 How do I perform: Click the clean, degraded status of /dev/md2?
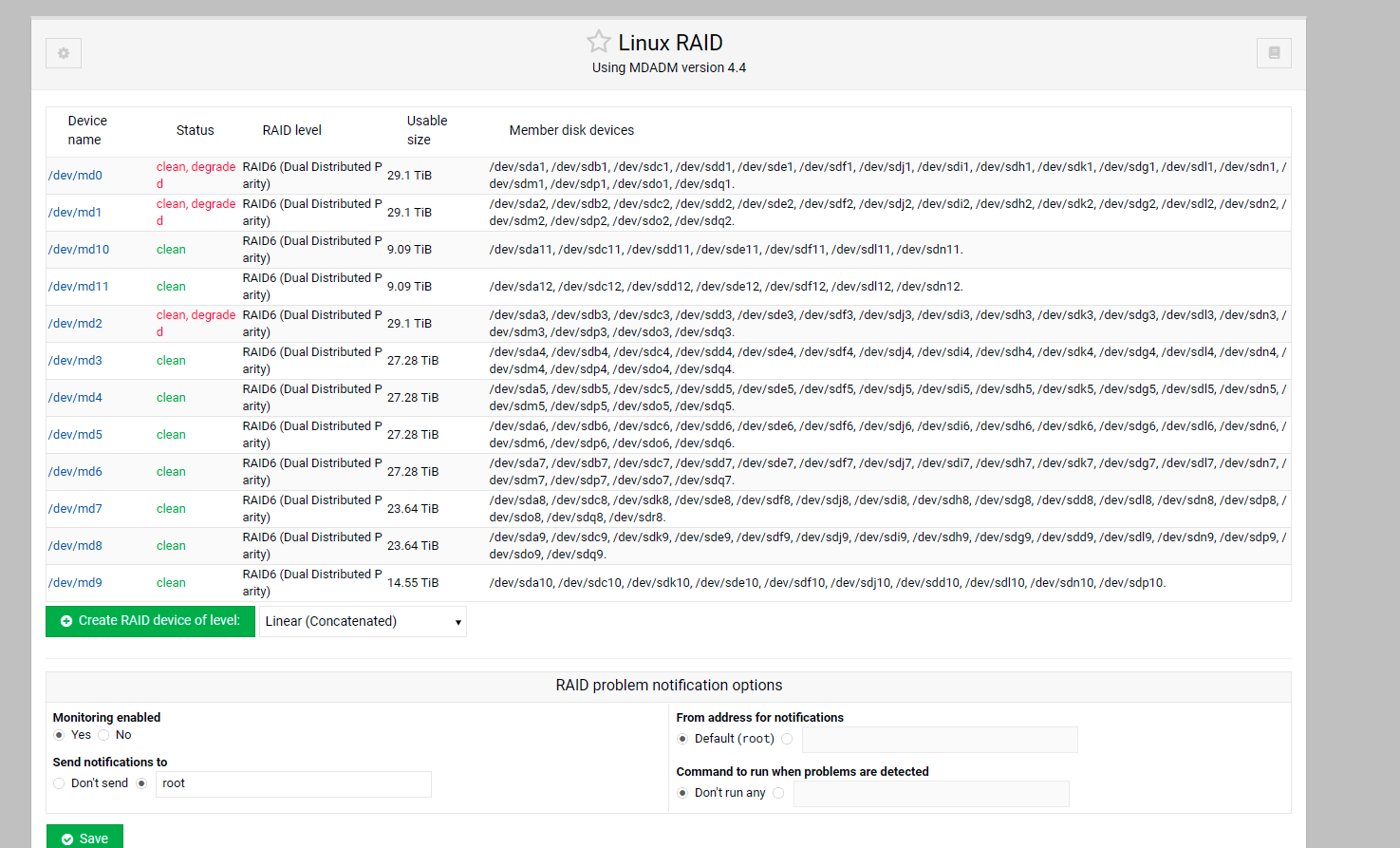tap(196, 324)
